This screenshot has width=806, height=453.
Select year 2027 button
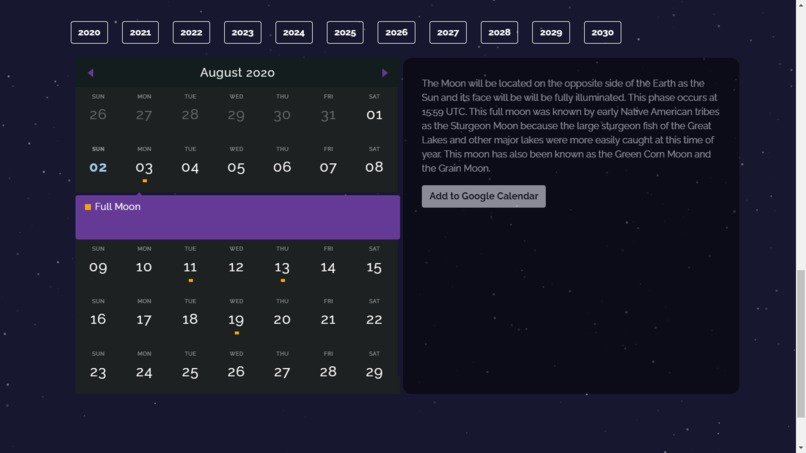pyautogui.click(x=448, y=32)
